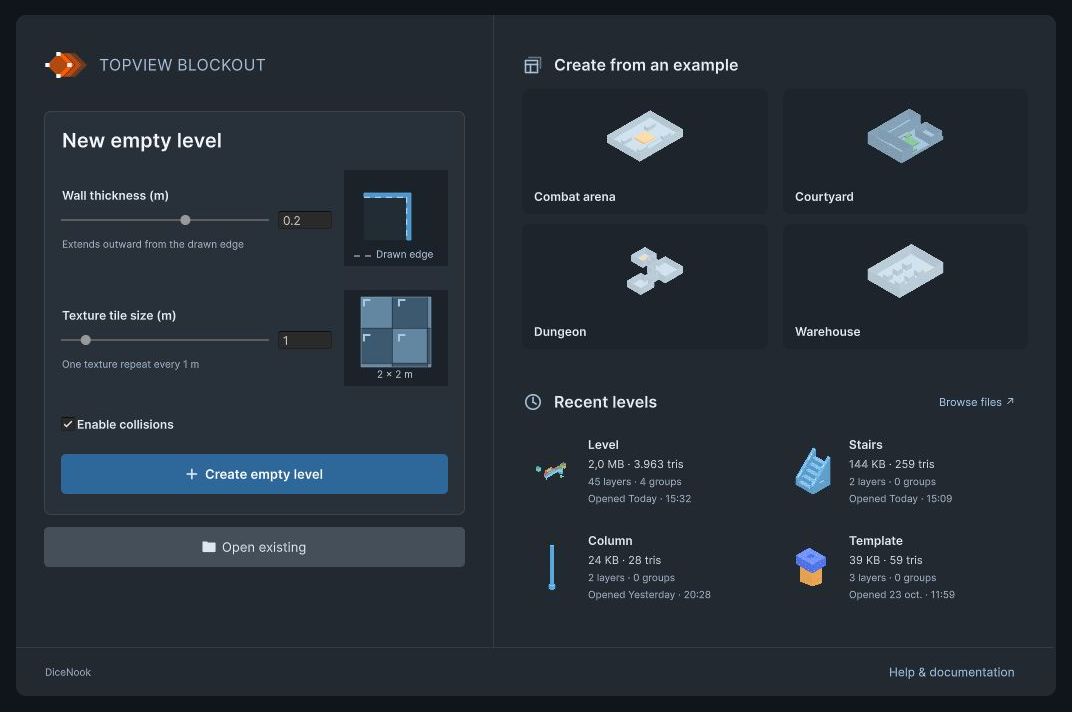This screenshot has height=712, width=1072.
Task: Click the '24 KB · 28 tris' text
Action: coord(624,560)
